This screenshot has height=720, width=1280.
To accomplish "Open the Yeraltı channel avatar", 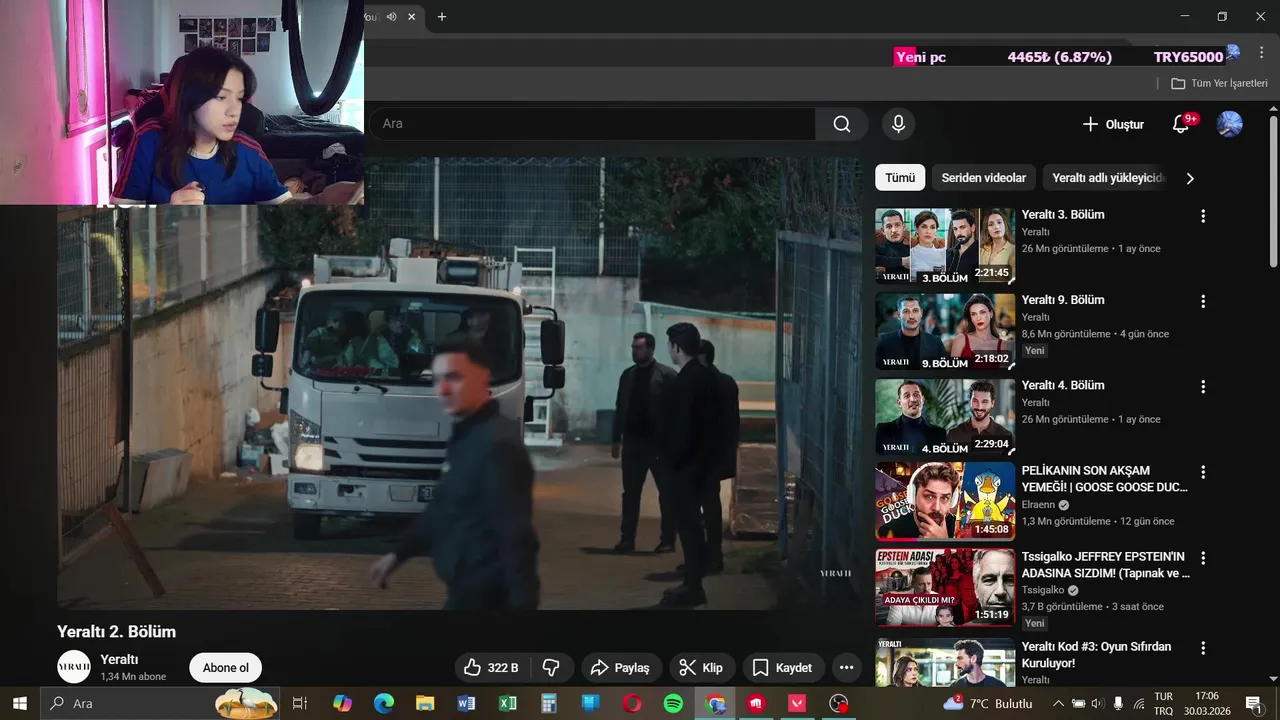I will 74,667.
